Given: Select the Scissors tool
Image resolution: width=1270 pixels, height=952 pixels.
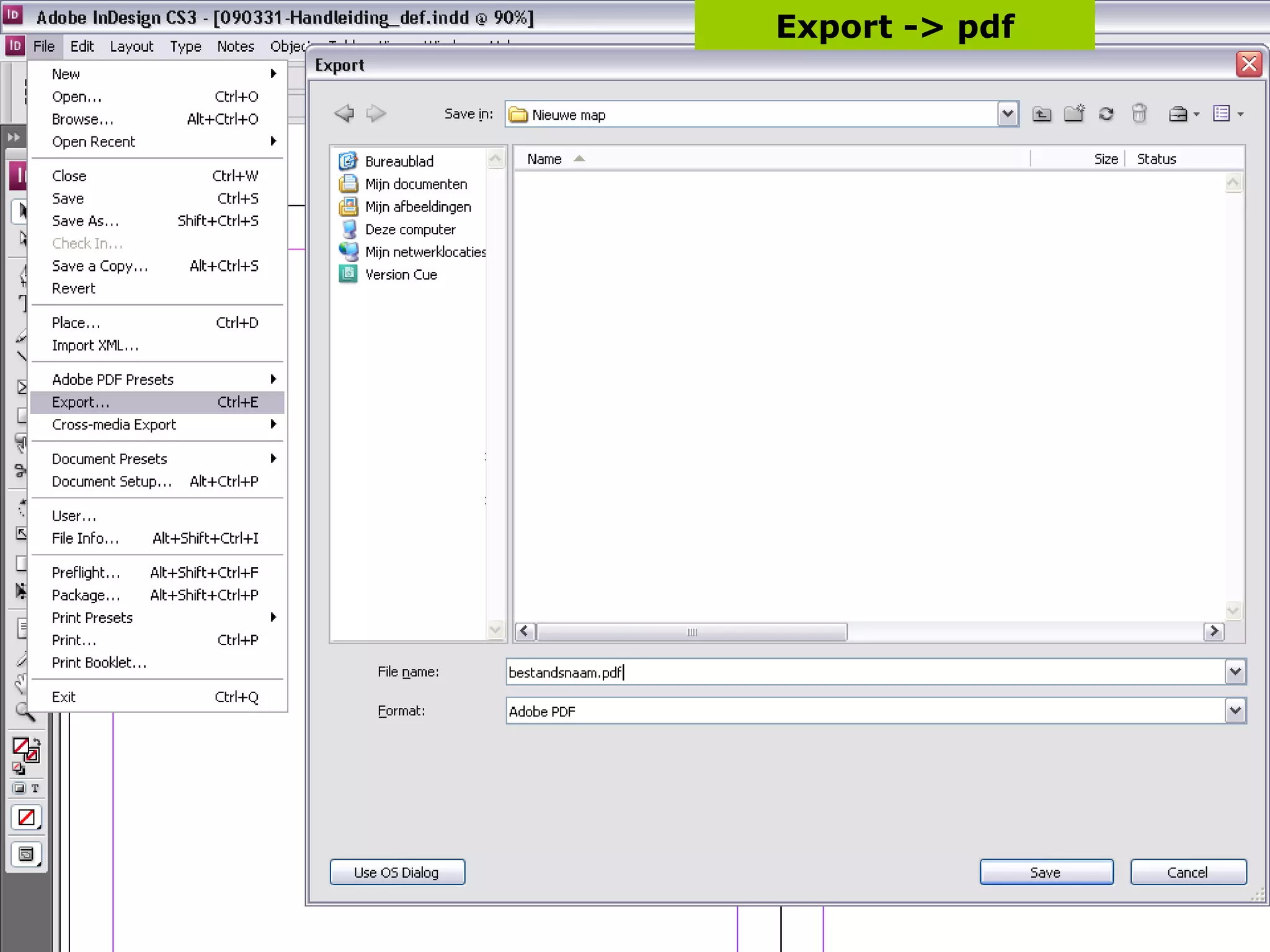Looking at the screenshot, I should click(21, 471).
